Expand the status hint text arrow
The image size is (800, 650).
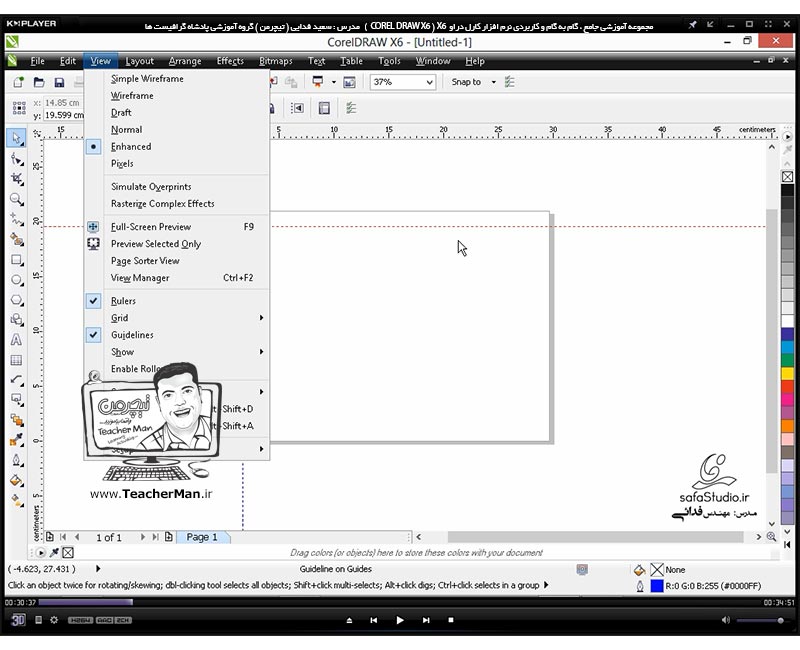(x=546, y=585)
